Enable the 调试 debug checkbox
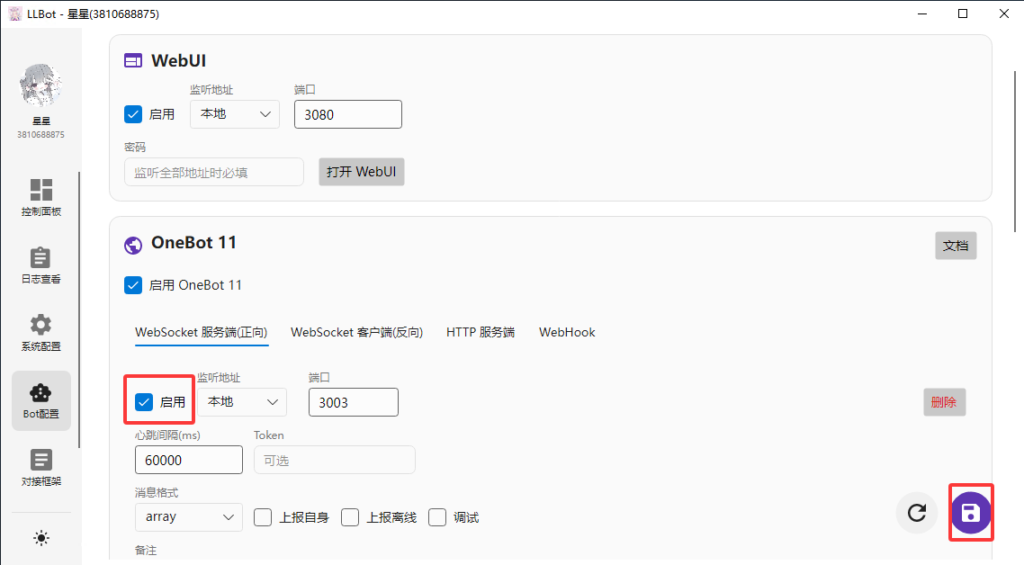Screen dimensions: 1024x565 [x=437, y=517]
